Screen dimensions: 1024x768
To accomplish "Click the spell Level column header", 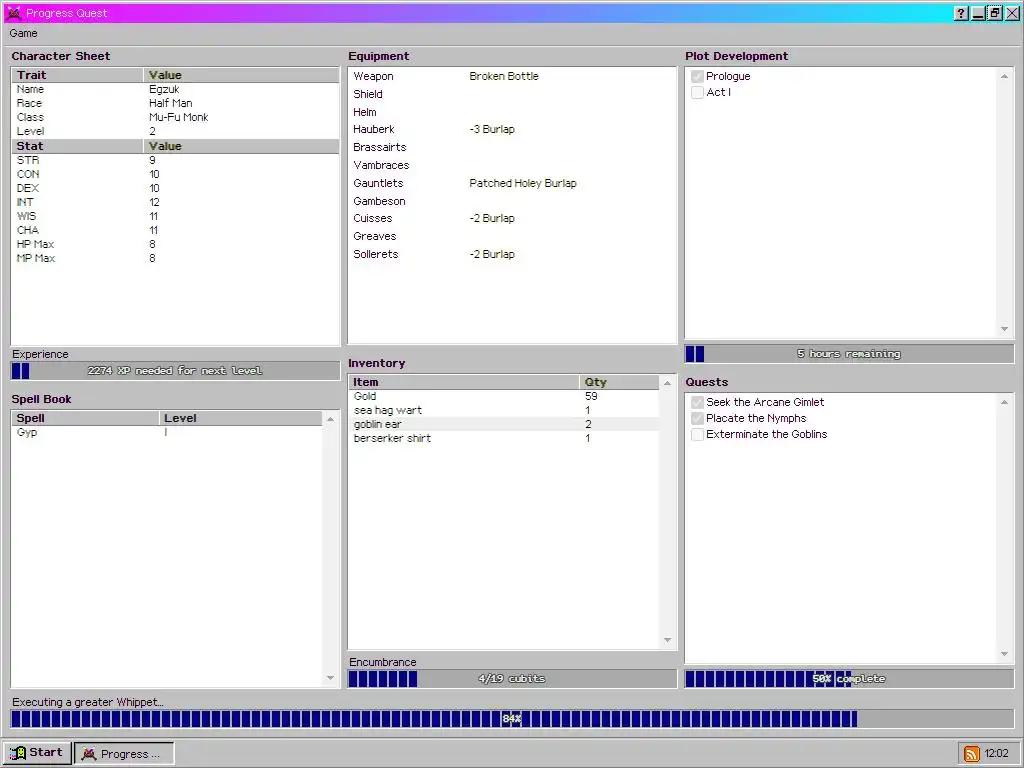I will click(x=240, y=418).
